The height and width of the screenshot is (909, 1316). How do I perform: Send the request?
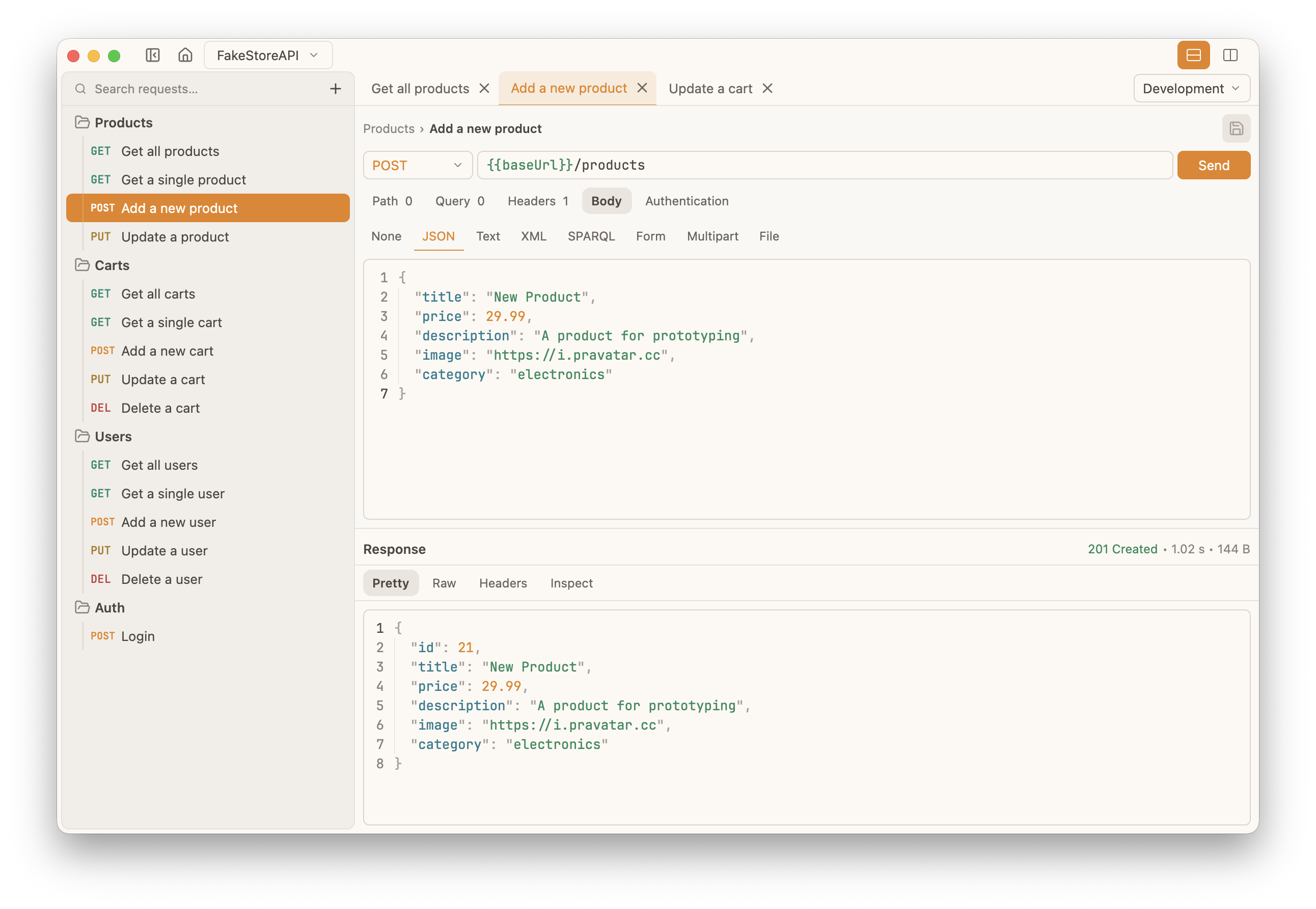point(1214,165)
